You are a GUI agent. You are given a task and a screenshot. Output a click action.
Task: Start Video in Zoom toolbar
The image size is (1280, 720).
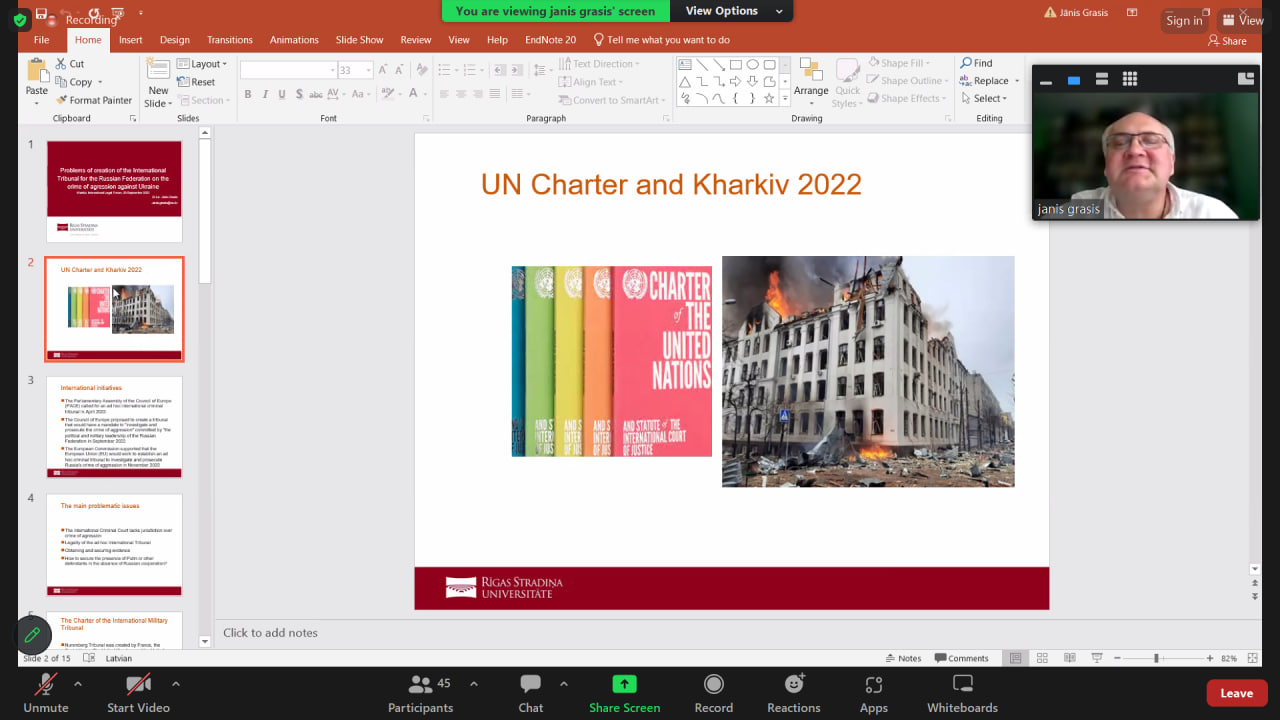(x=138, y=692)
